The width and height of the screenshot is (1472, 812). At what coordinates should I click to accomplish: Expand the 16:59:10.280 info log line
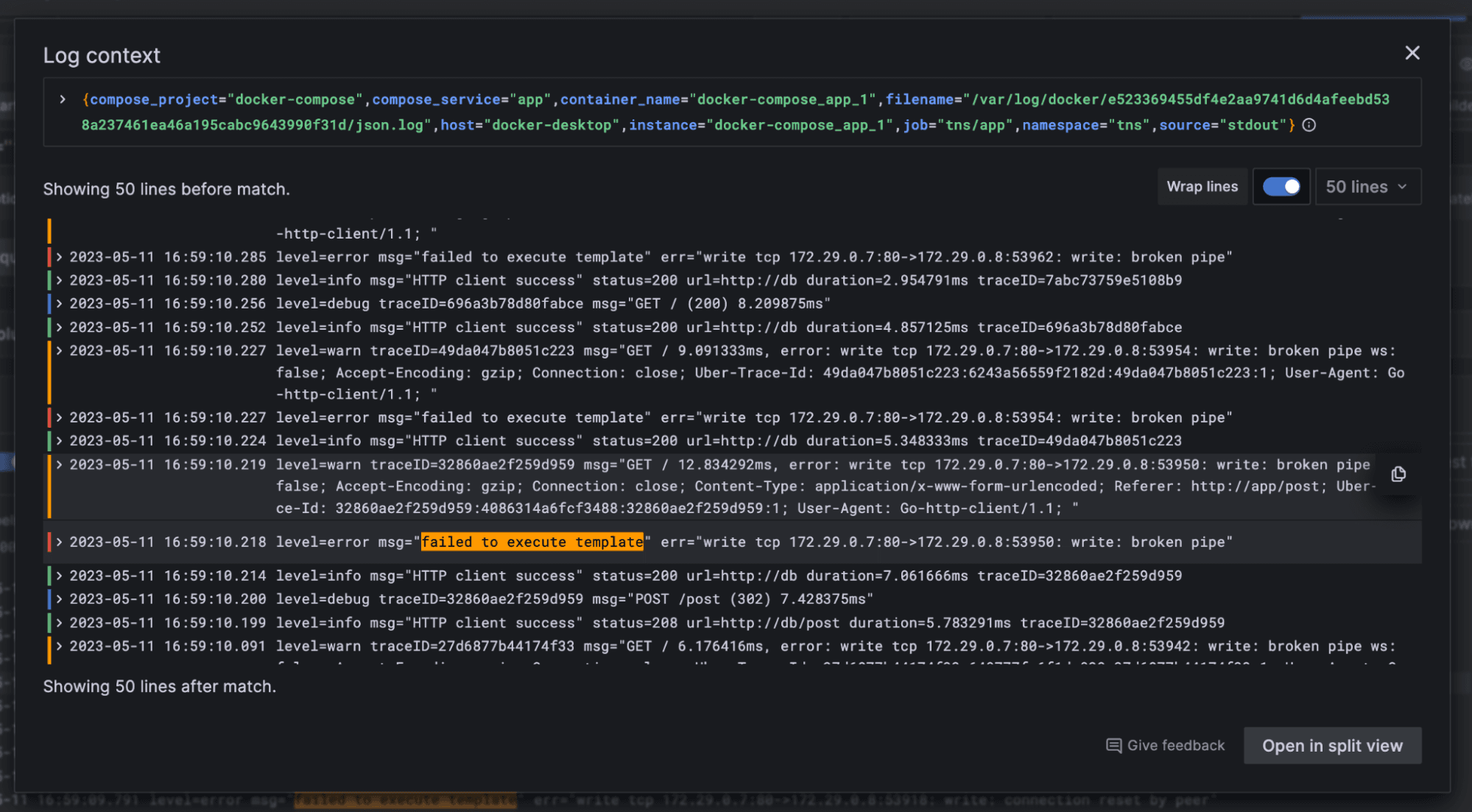click(x=59, y=280)
